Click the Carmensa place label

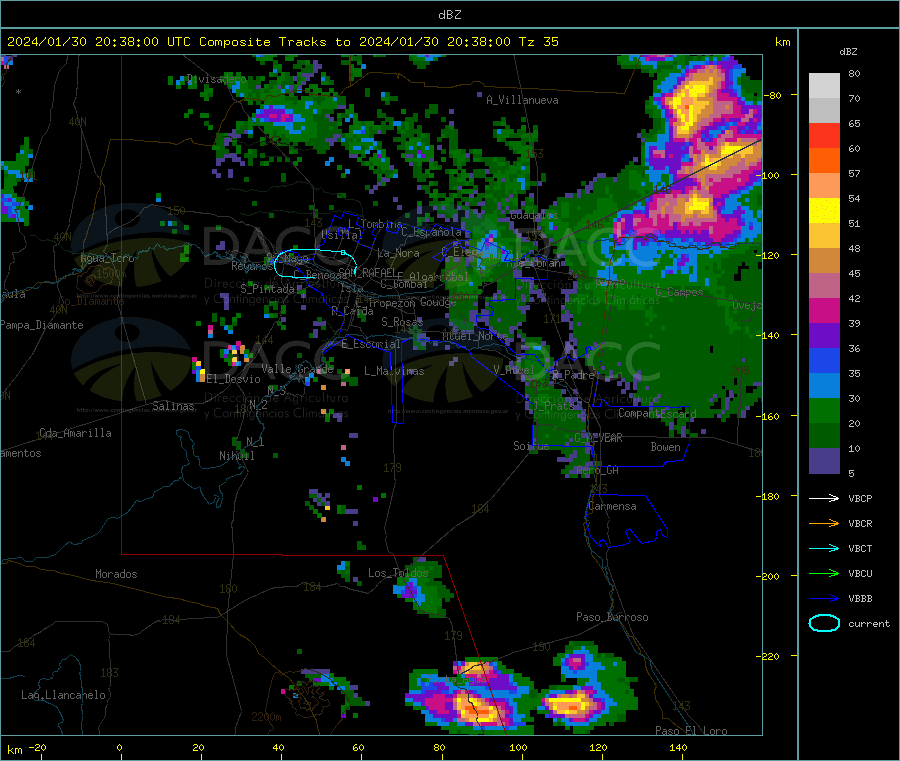(x=612, y=506)
